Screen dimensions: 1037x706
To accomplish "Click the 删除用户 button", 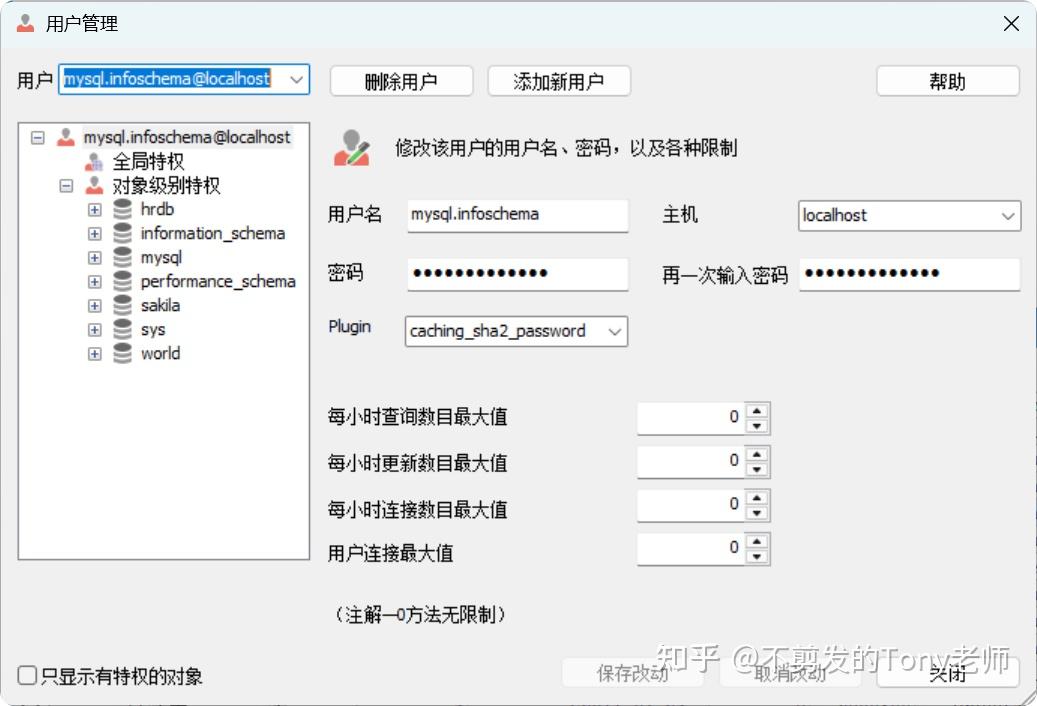I will tap(401, 81).
